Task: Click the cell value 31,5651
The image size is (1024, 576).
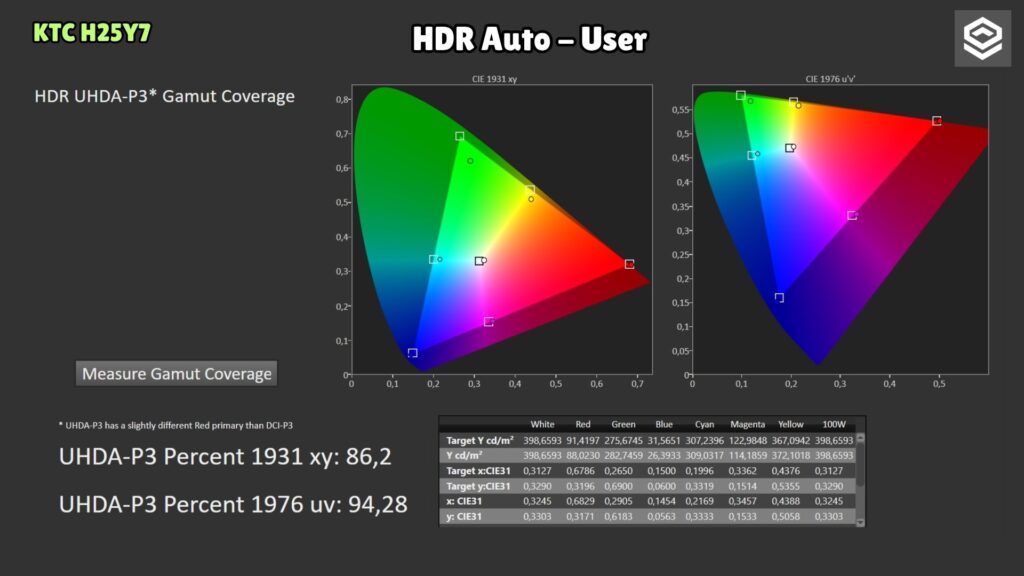Action: [664, 440]
